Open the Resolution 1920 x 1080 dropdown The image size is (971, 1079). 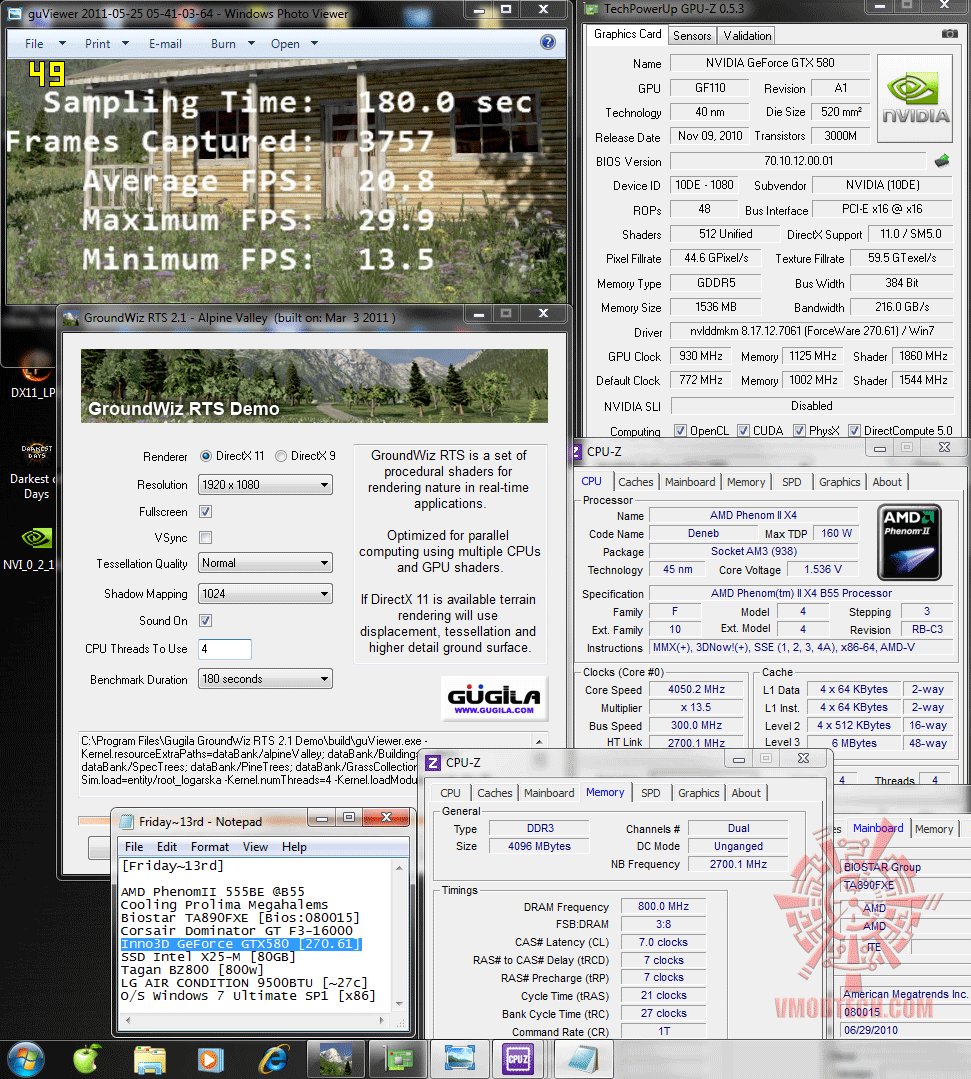click(x=265, y=484)
